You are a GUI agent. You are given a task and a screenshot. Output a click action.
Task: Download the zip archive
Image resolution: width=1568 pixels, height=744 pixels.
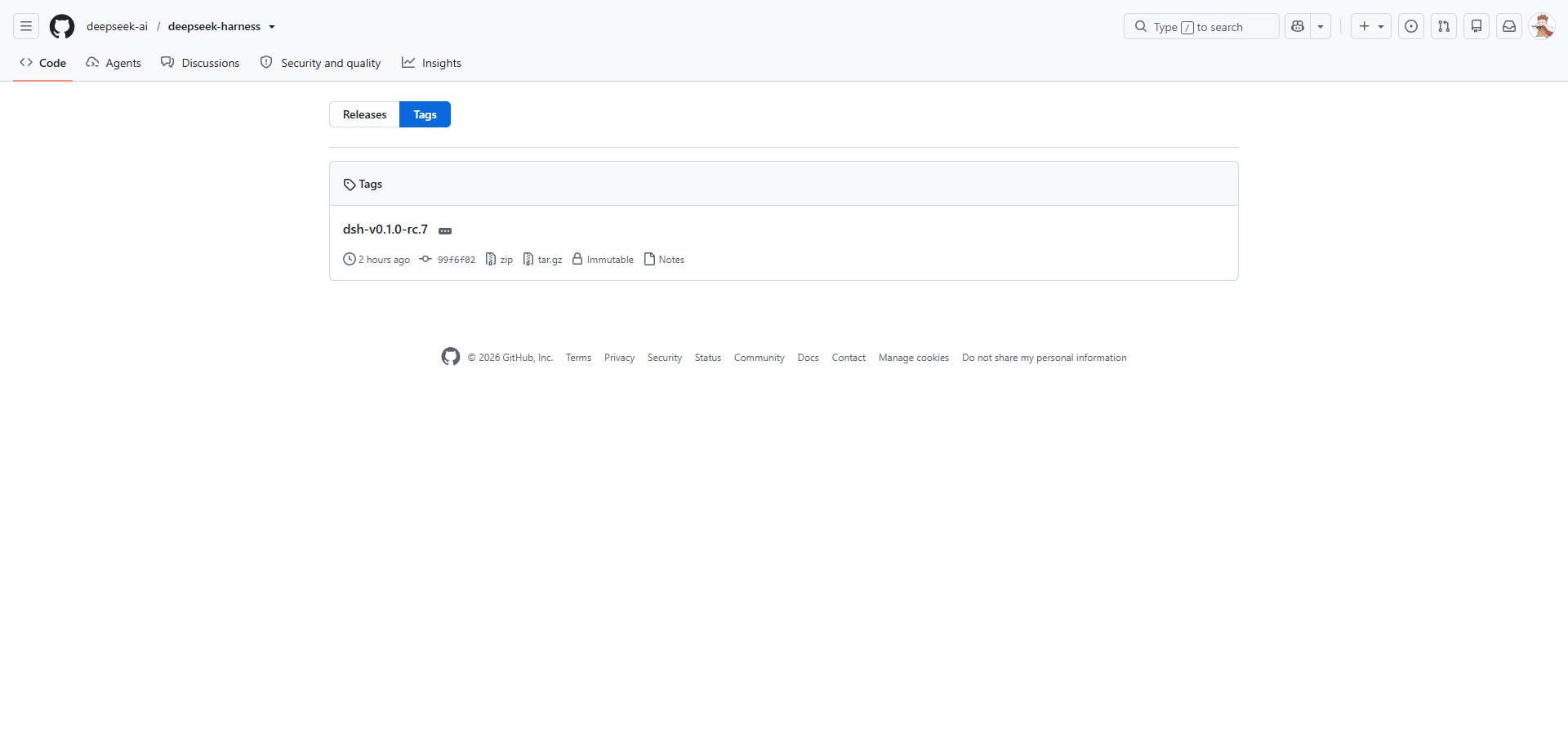pyautogui.click(x=499, y=260)
